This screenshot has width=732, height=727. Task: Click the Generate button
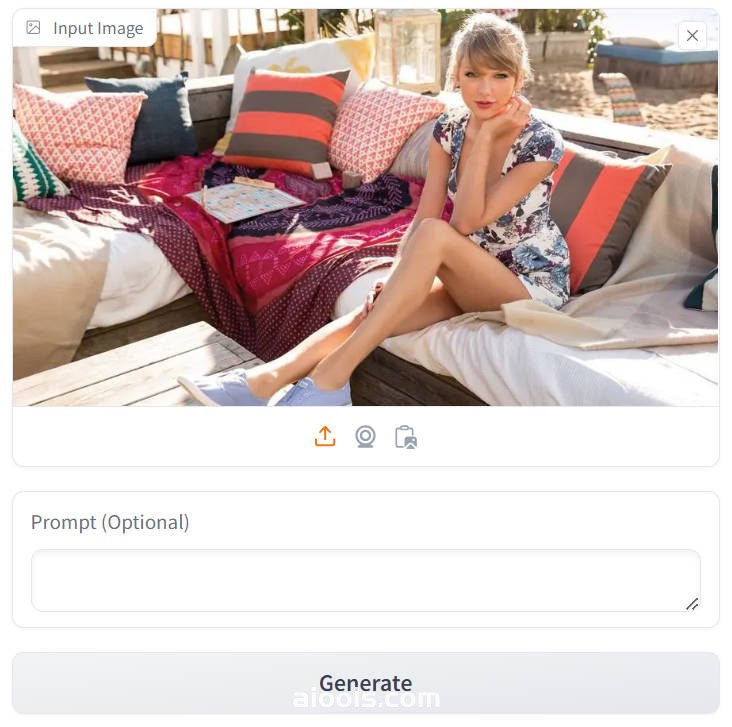(x=366, y=683)
